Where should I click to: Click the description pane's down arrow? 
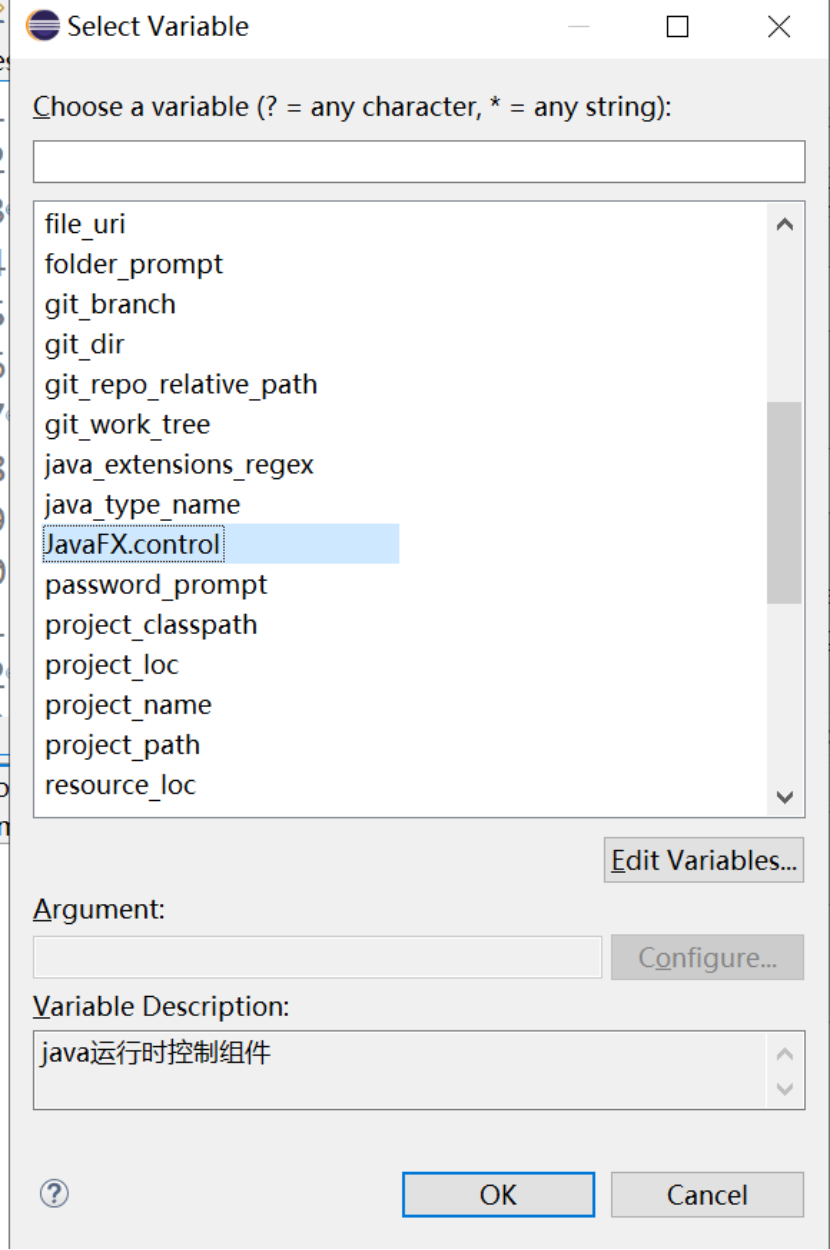785,1090
